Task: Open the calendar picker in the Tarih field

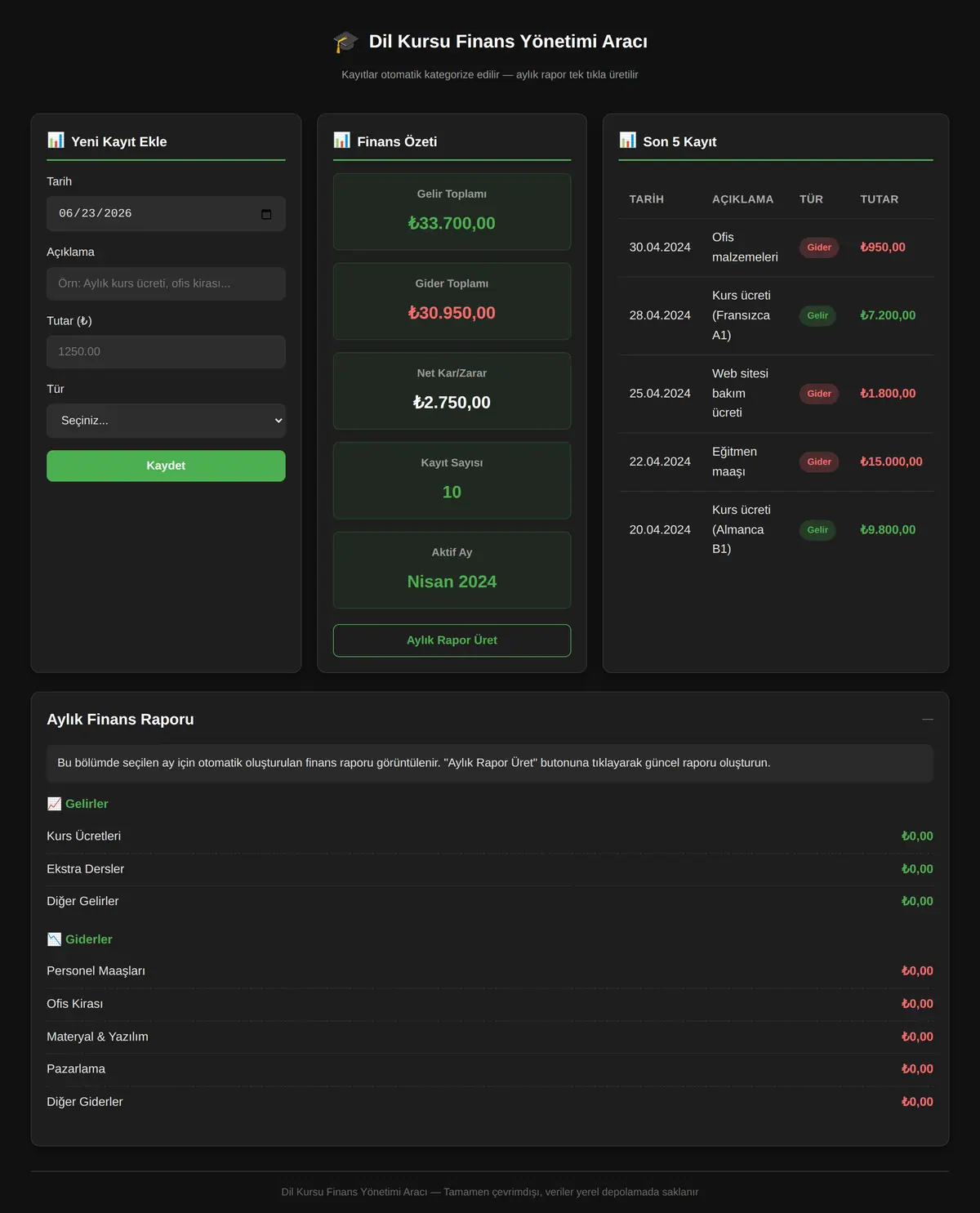Action: coord(266,214)
